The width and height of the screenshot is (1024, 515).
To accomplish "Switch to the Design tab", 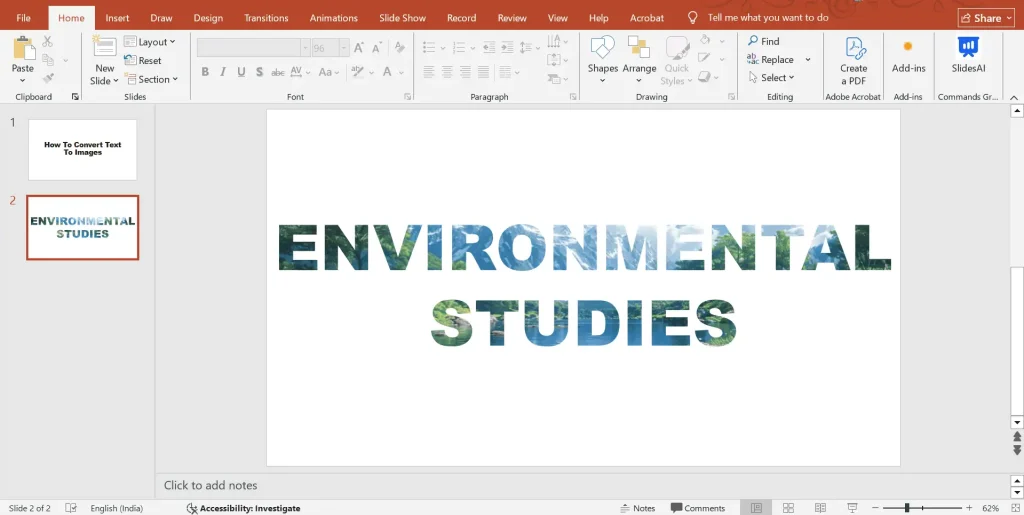I will pos(208,18).
